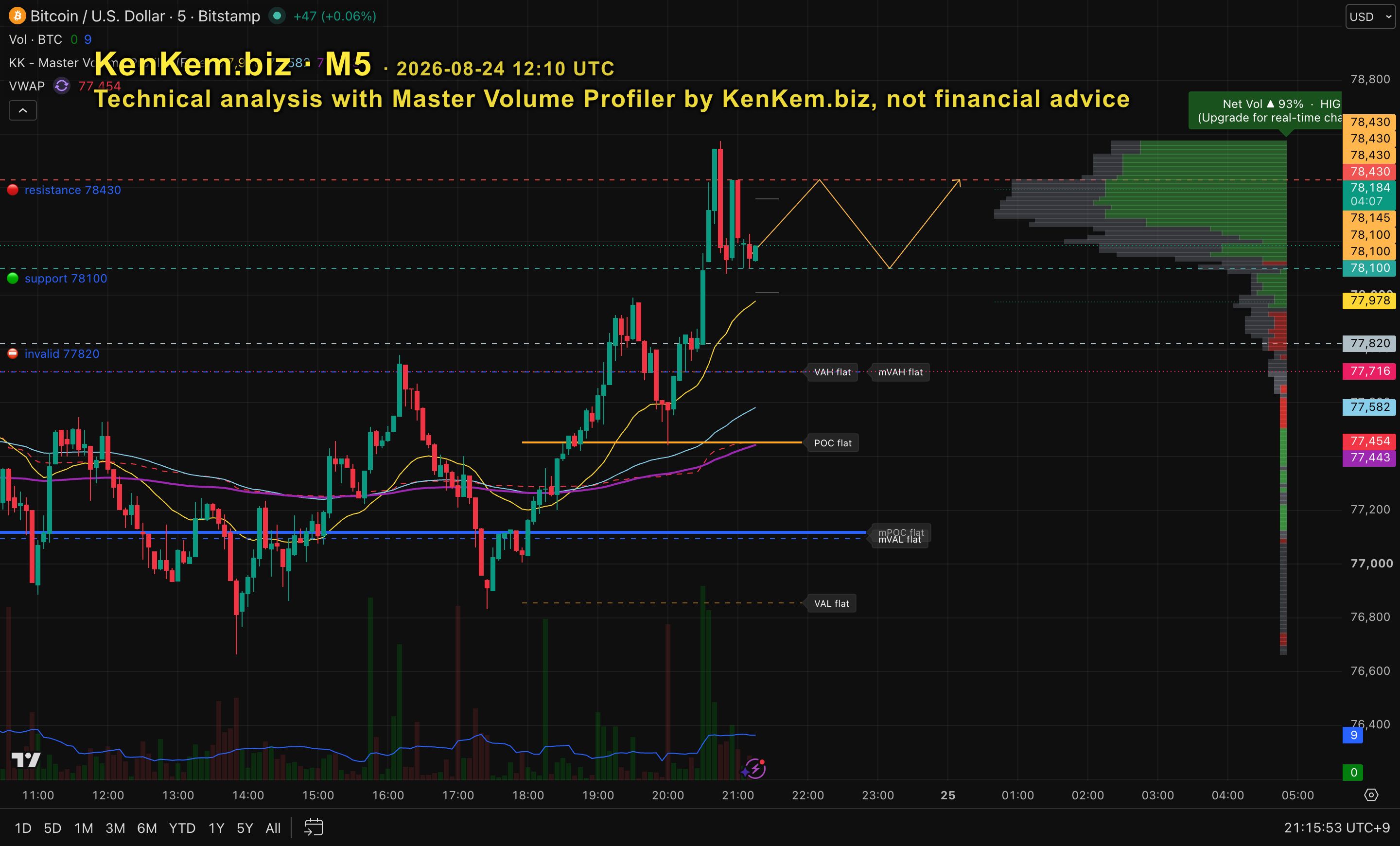Click the red 78,430 price axis label

coord(1369,172)
